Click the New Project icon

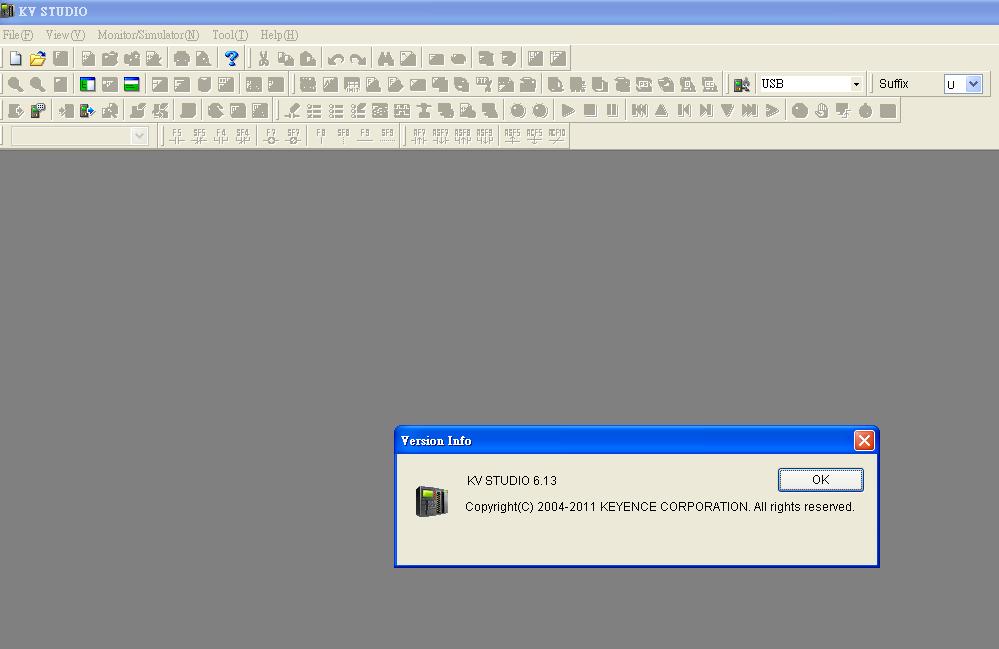[x=15, y=59]
